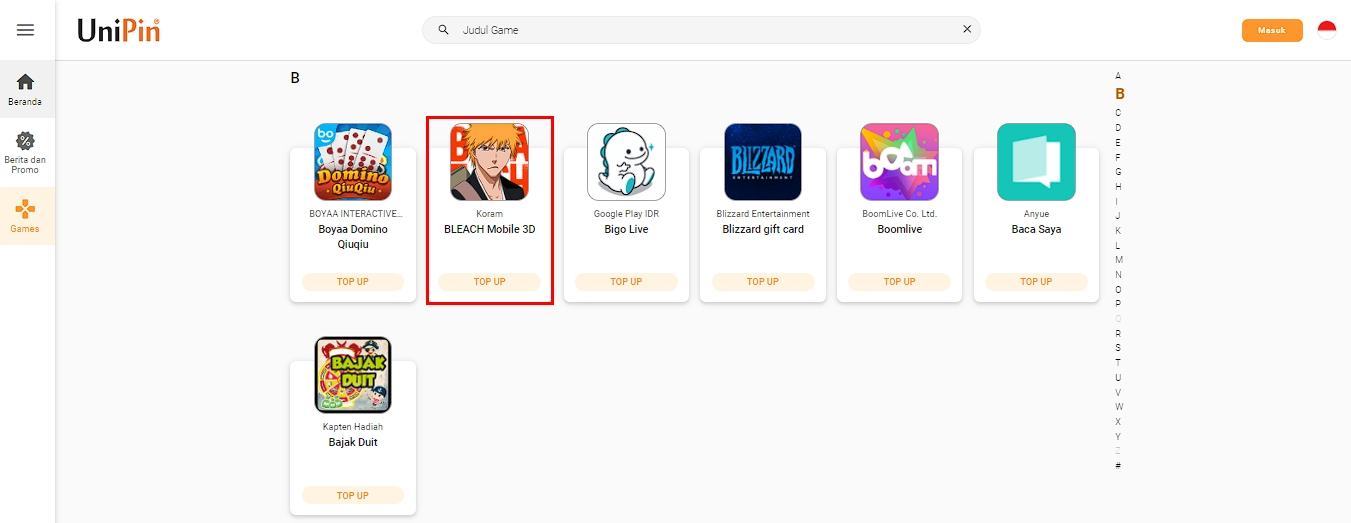Jump to letter U in index
Viewport: 1351px width, 523px height.
tap(1118, 377)
